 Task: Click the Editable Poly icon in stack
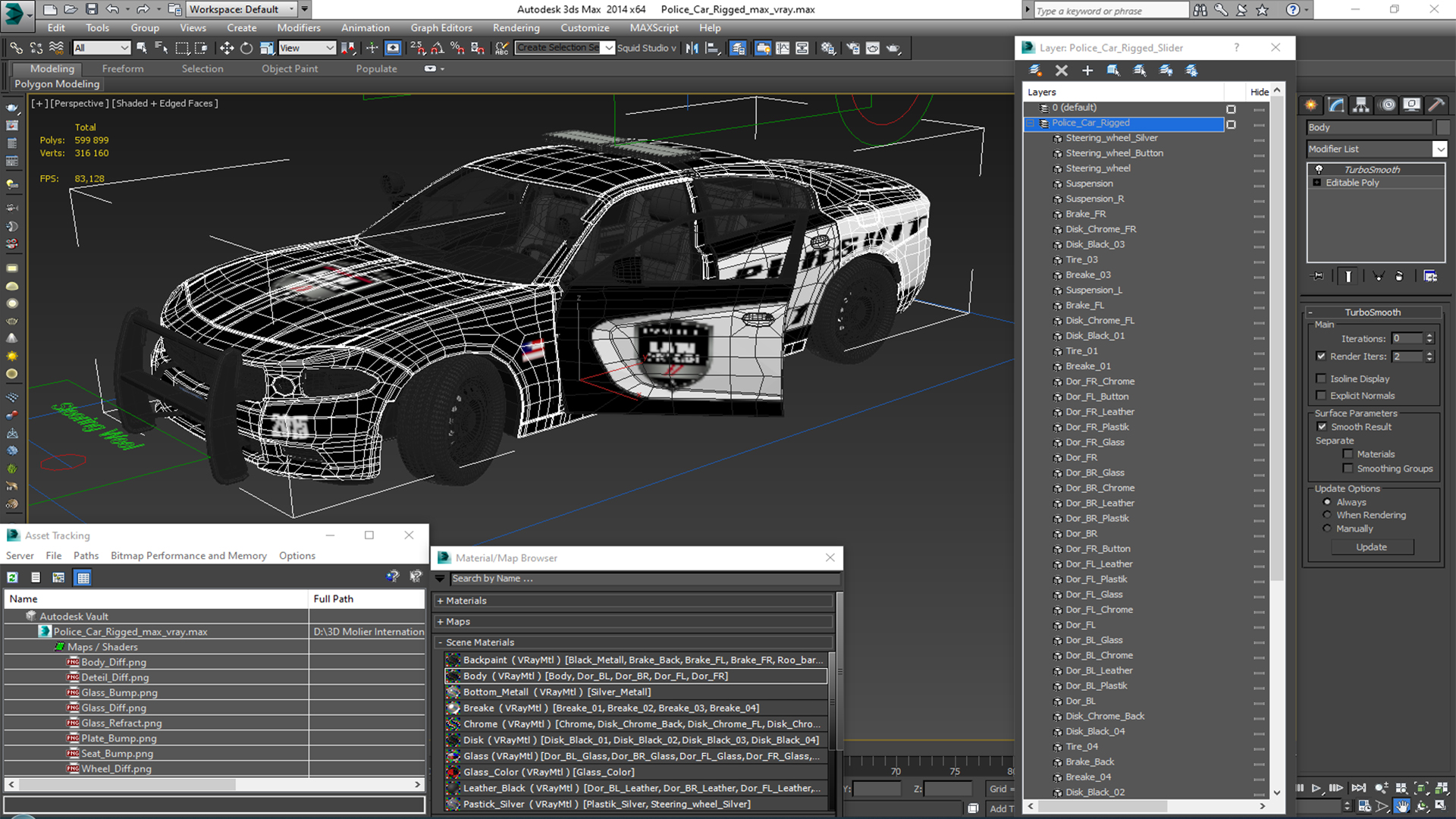(x=1319, y=183)
